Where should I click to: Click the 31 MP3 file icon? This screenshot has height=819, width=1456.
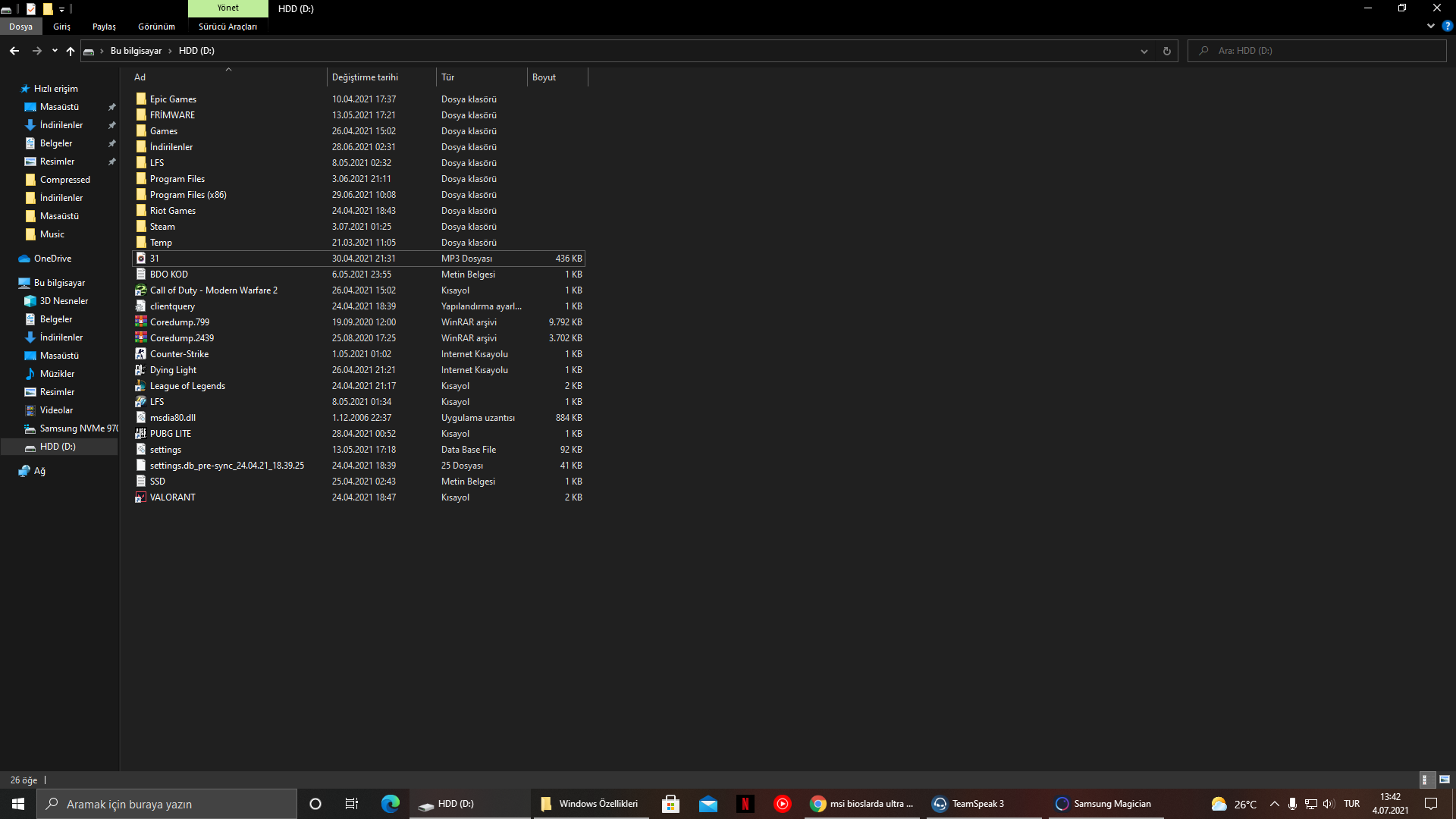(x=141, y=259)
